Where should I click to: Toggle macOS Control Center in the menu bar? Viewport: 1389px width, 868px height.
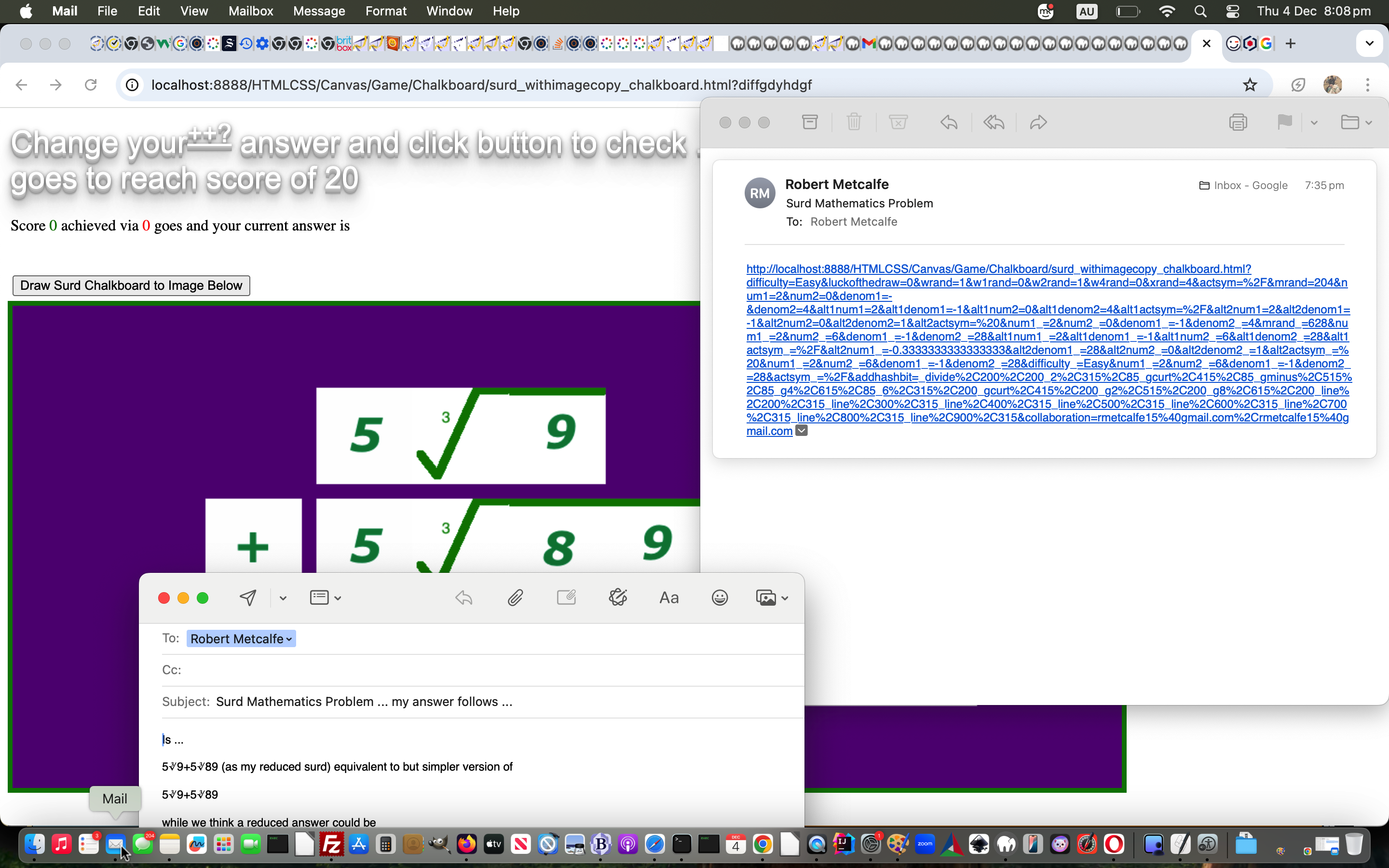pyautogui.click(x=1232, y=11)
